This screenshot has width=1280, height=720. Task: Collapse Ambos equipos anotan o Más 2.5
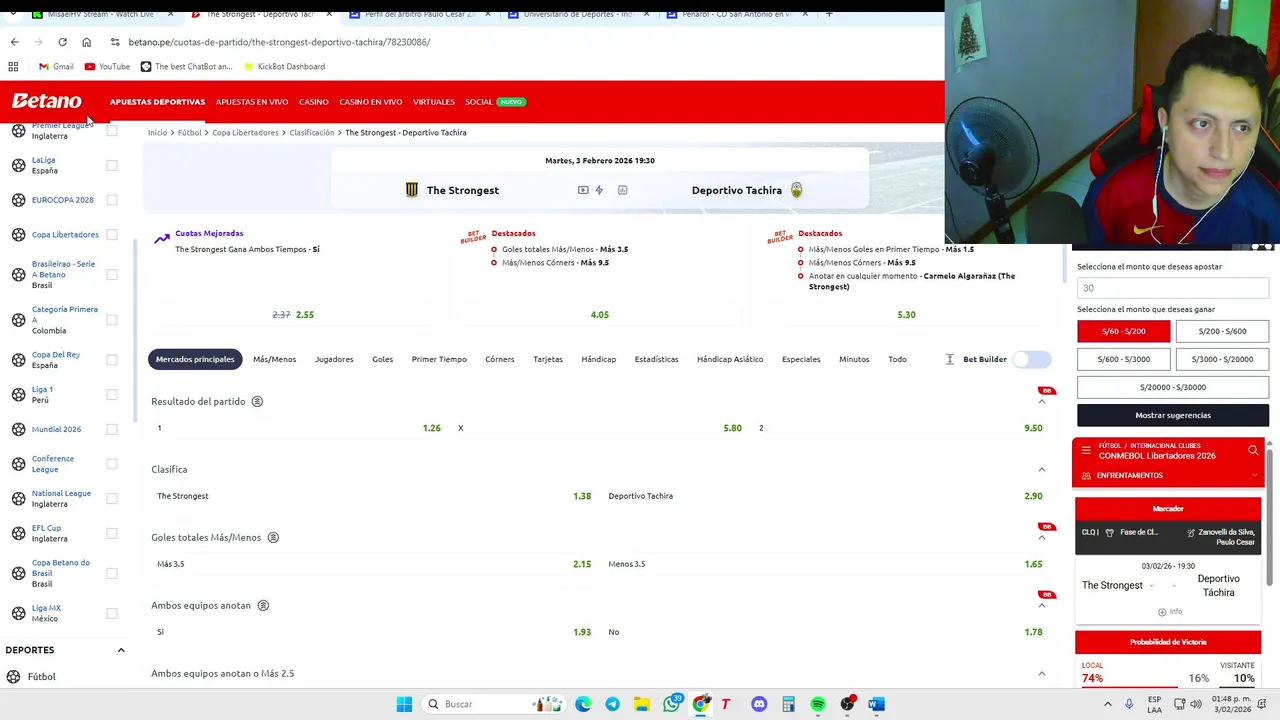click(1041, 673)
